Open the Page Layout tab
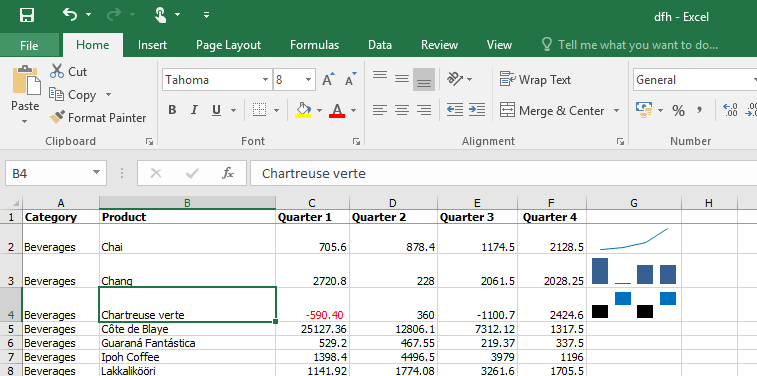Viewport: 757px width, 376px height. [x=228, y=45]
